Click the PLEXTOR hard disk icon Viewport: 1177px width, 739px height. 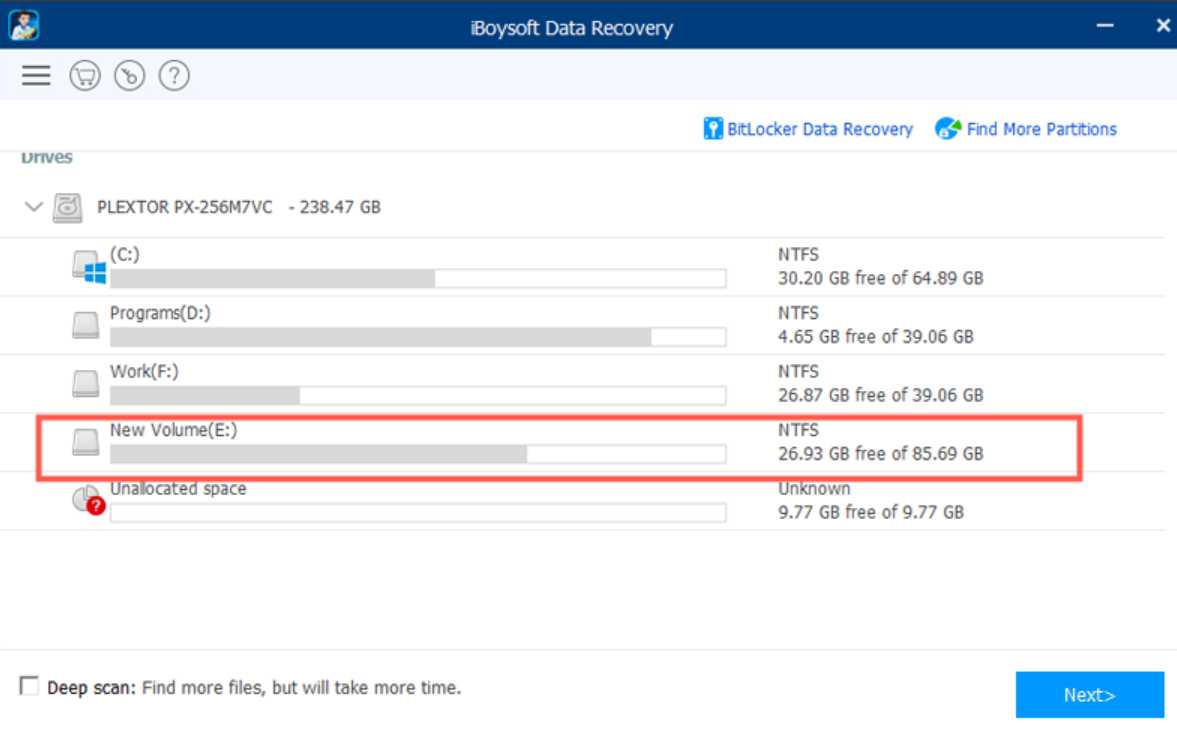(x=68, y=208)
